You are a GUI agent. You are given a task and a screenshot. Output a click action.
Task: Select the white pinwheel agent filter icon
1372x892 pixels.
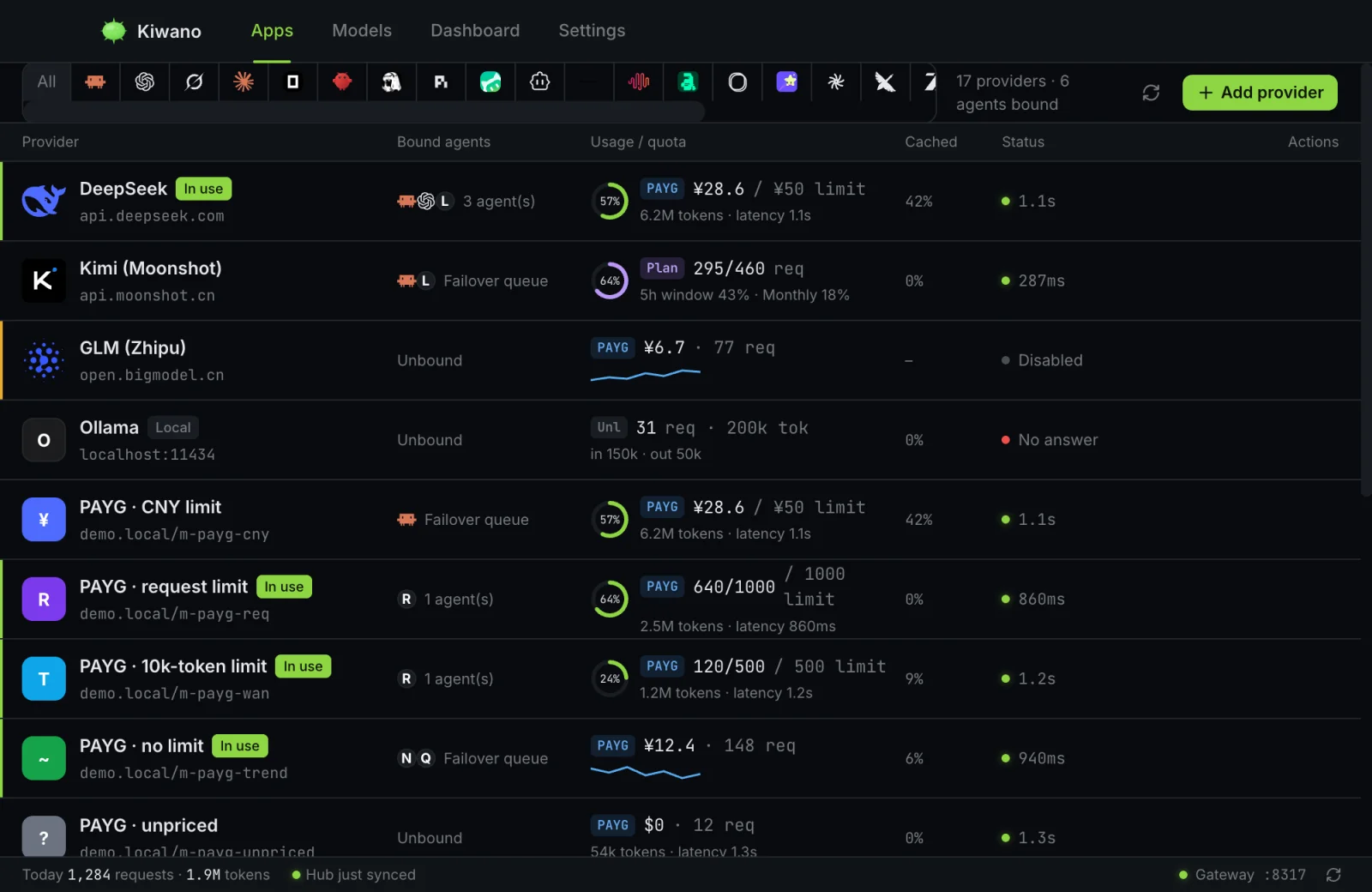coord(836,81)
